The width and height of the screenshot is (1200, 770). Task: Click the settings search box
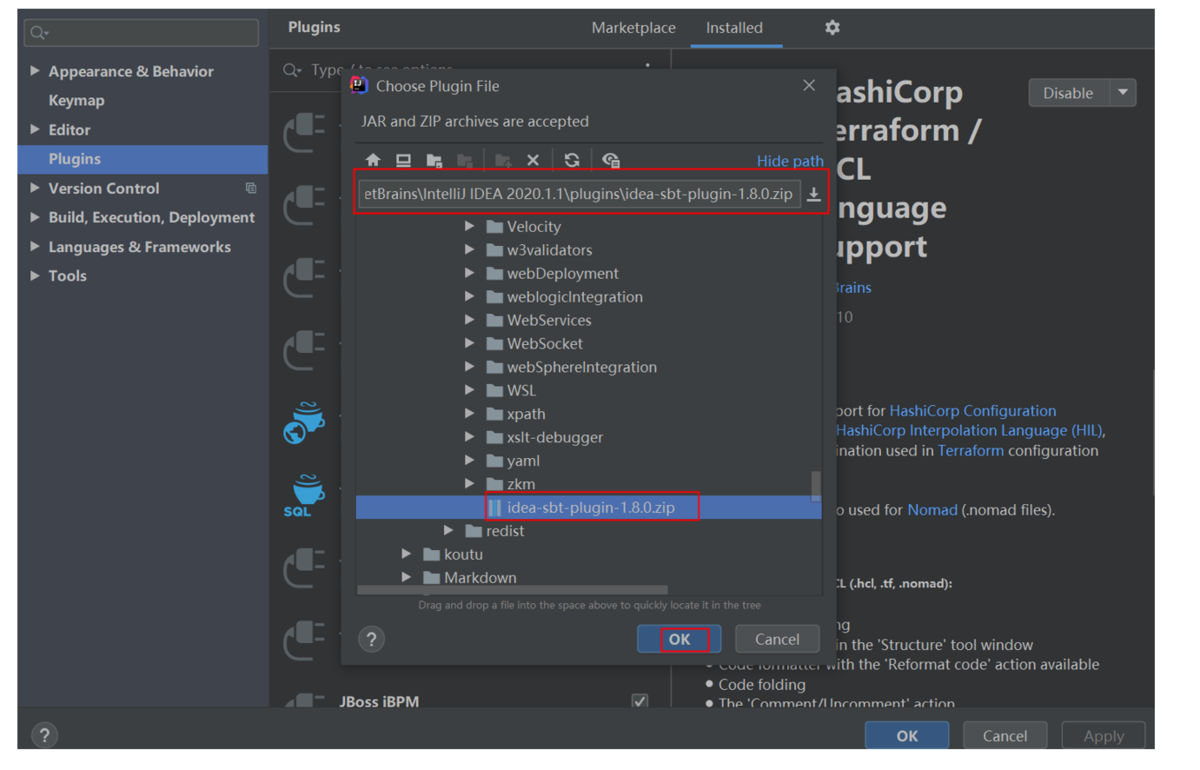[141, 33]
